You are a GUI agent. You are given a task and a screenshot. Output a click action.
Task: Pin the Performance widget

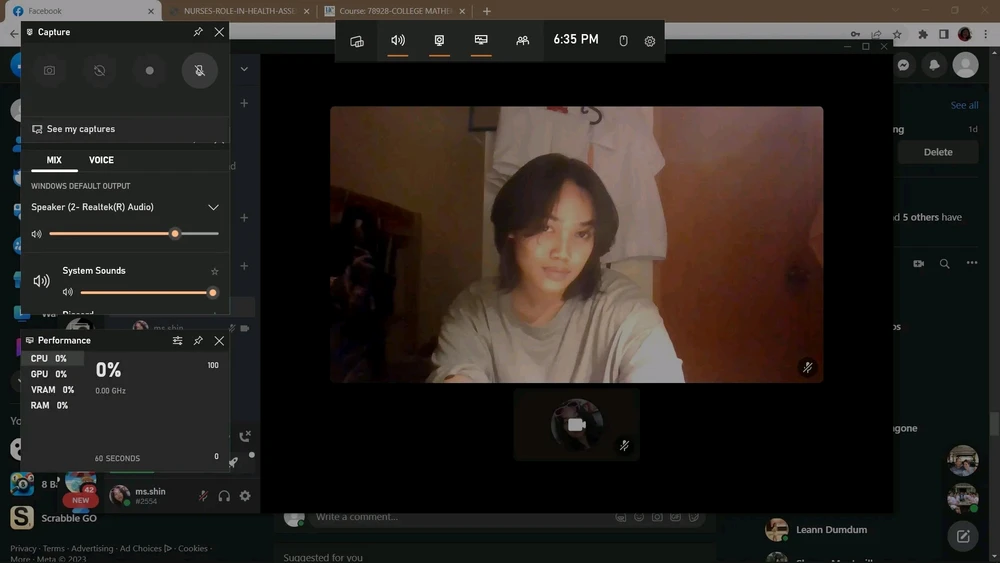(198, 341)
